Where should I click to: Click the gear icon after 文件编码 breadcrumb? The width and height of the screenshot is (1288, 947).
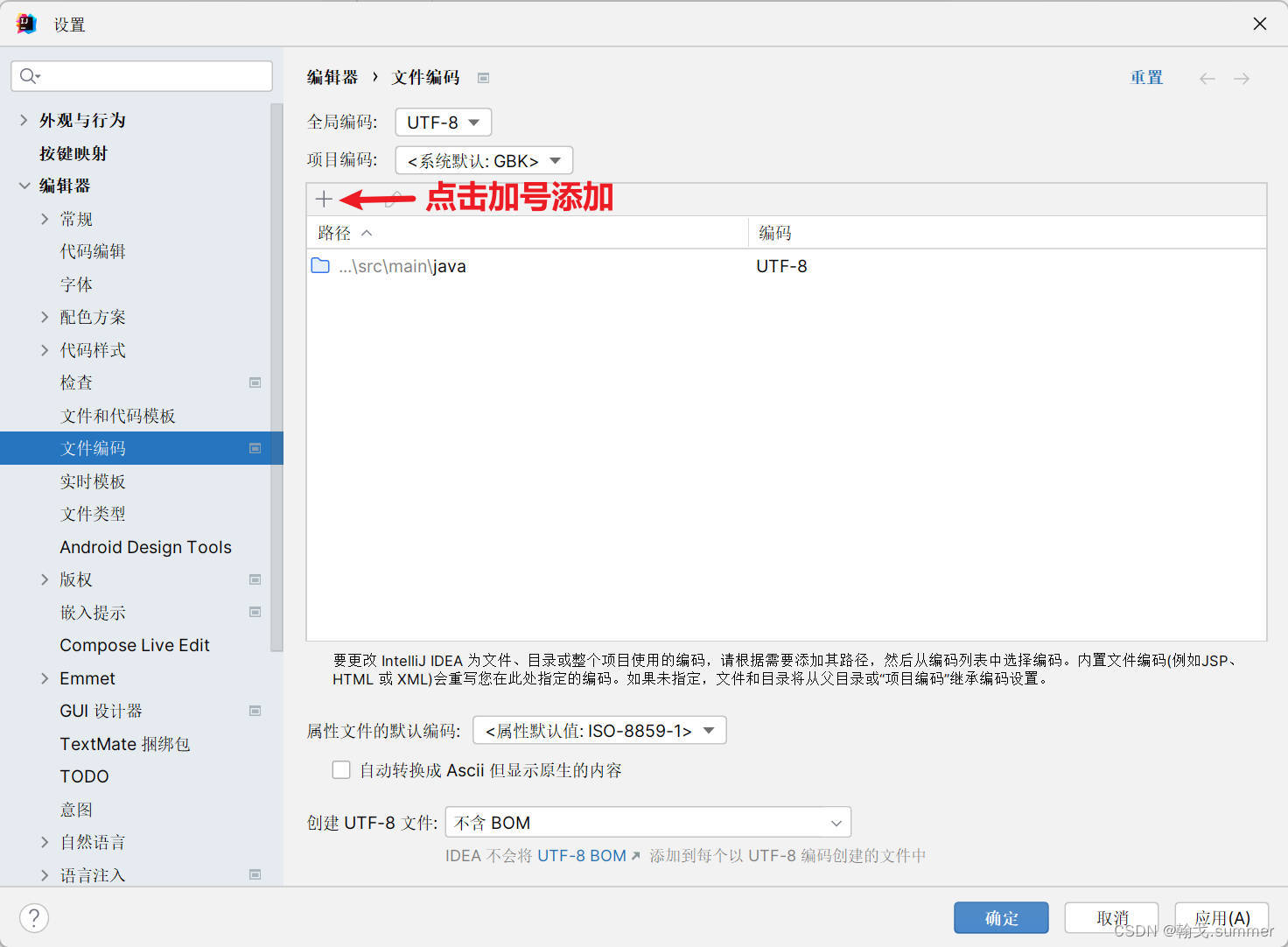point(483,77)
